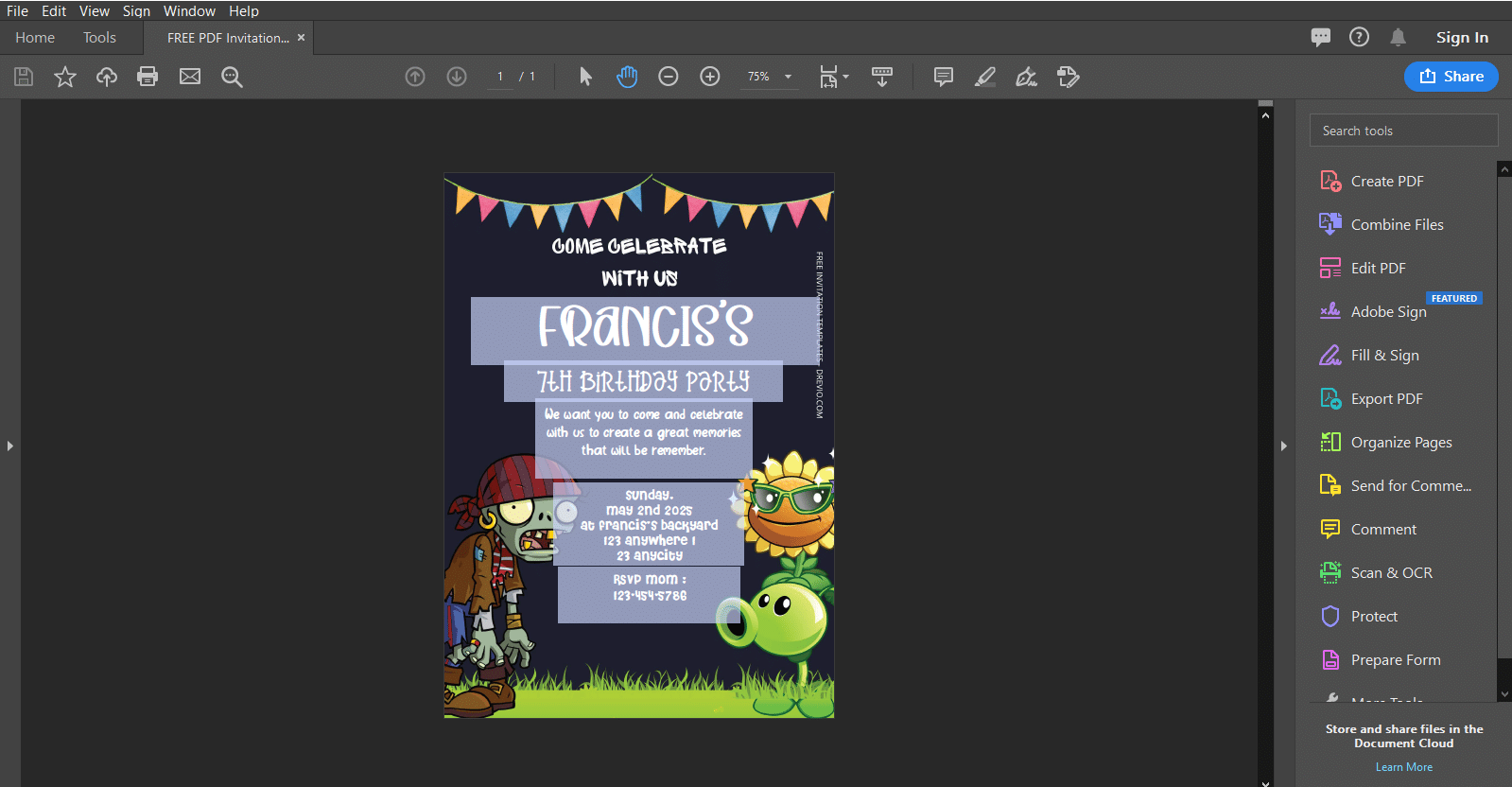Select the Hand pan tool
The width and height of the screenshot is (1512, 787).
tap(627, 77)
